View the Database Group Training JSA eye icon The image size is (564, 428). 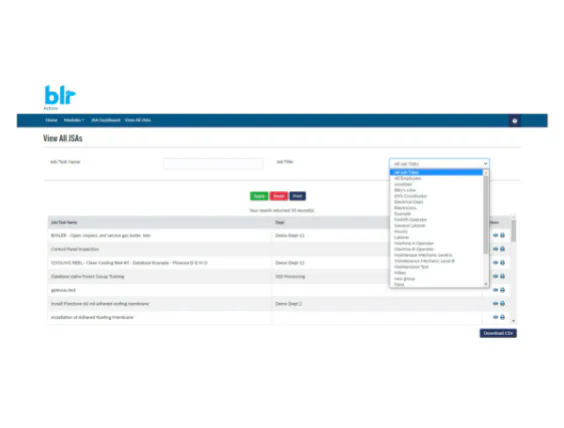(495, 276)
